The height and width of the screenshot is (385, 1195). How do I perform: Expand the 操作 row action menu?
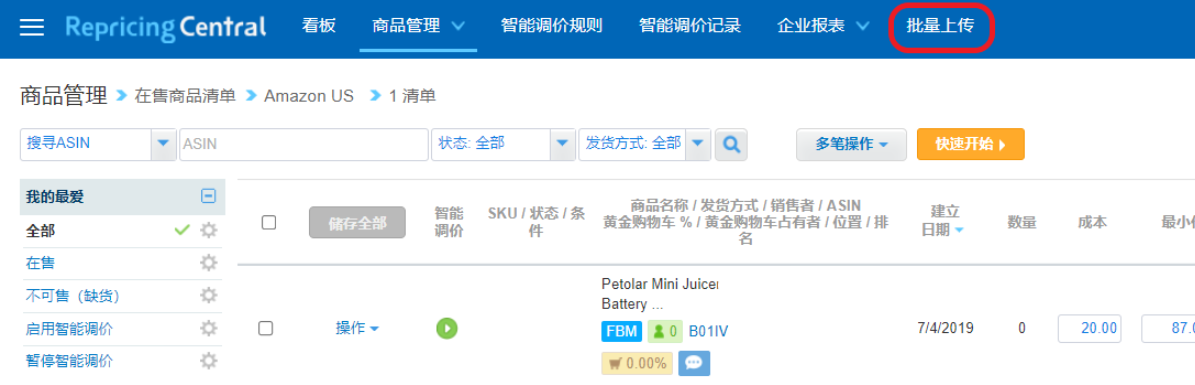tap(357, 329)
